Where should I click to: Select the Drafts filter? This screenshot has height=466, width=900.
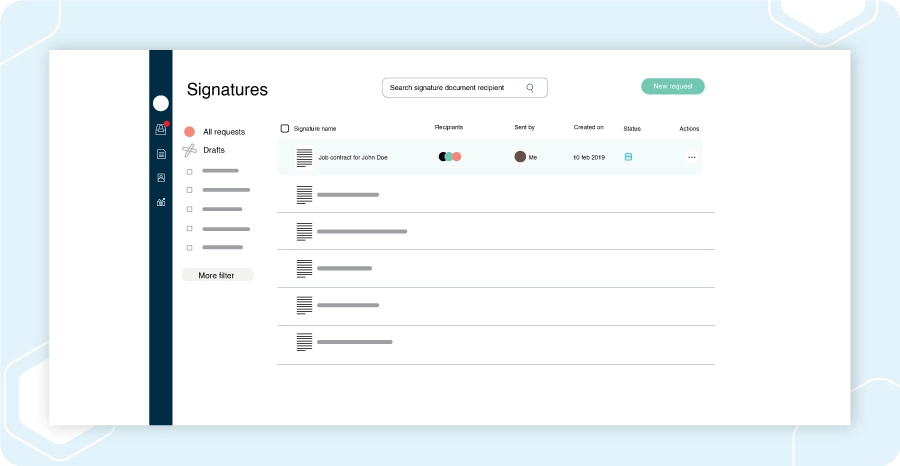[x=214, y=150]
